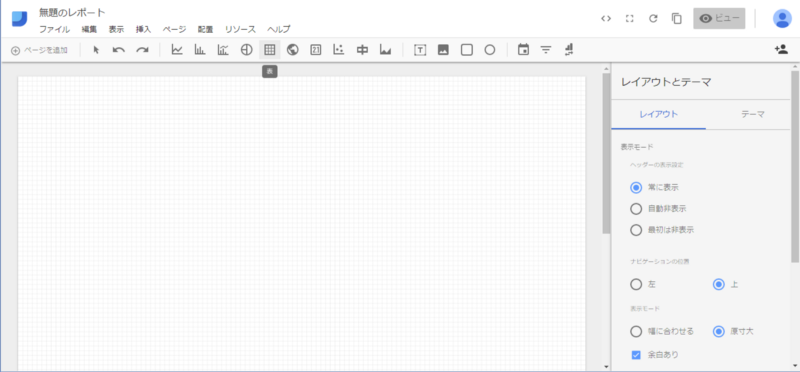Switch to the レイアウト tab
Screen dimensions: 800x372
(x=659, y=114)
